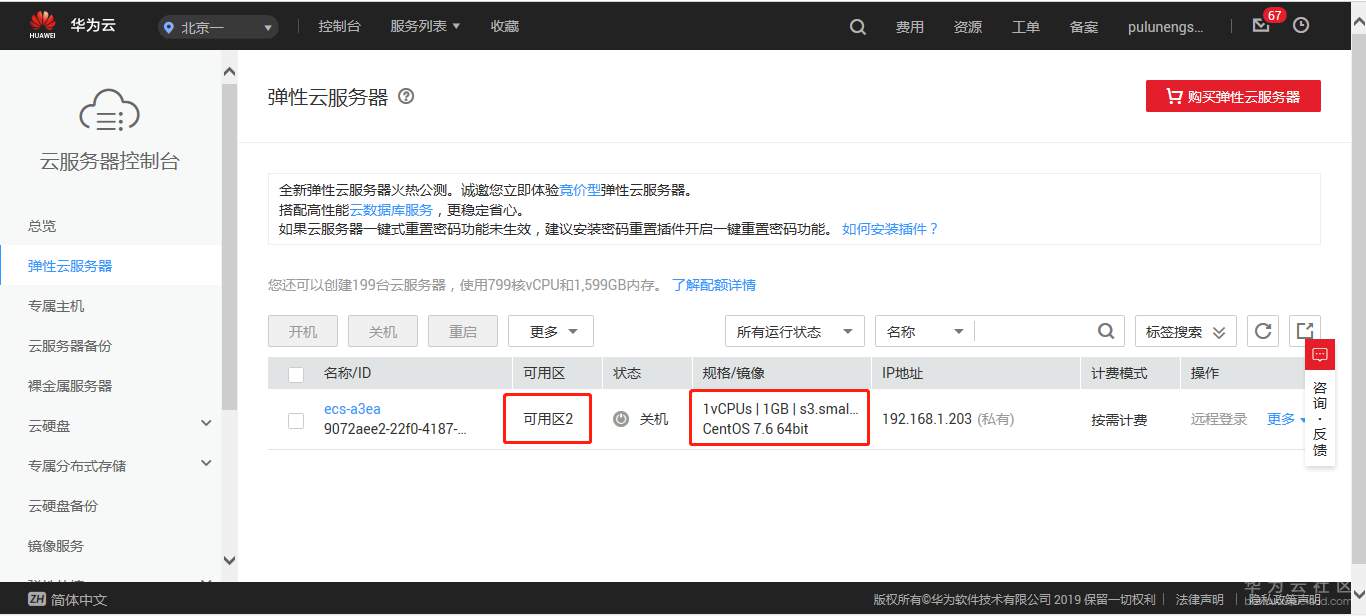This screenshot has width=1366, height=616.
Task: Click the search magnifier in name field
Action: 1106,331
